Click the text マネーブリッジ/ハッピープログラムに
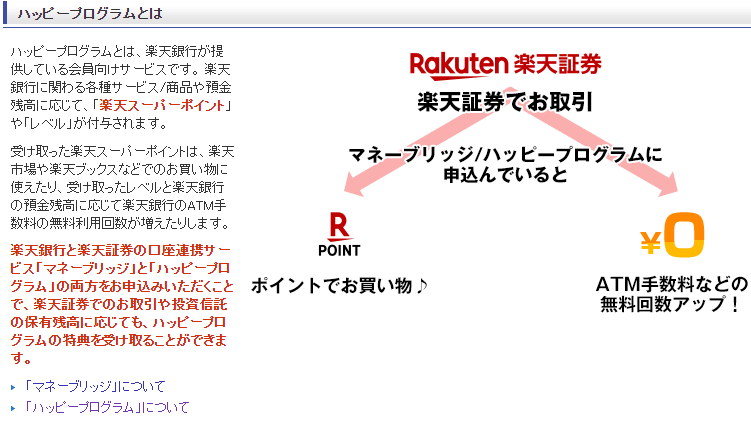 click(x=505, y=154)
